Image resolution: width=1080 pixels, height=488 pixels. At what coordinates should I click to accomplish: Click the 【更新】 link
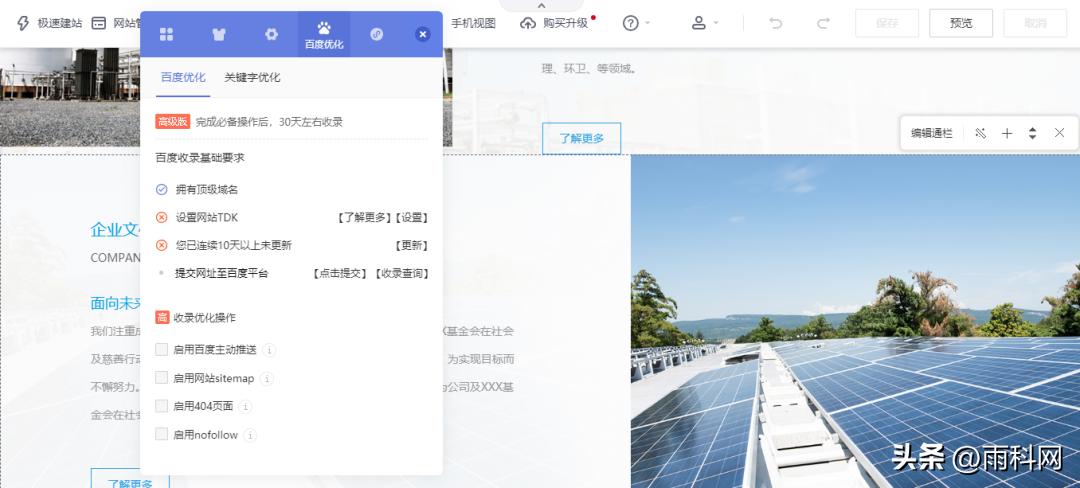[x=411, y=246]
